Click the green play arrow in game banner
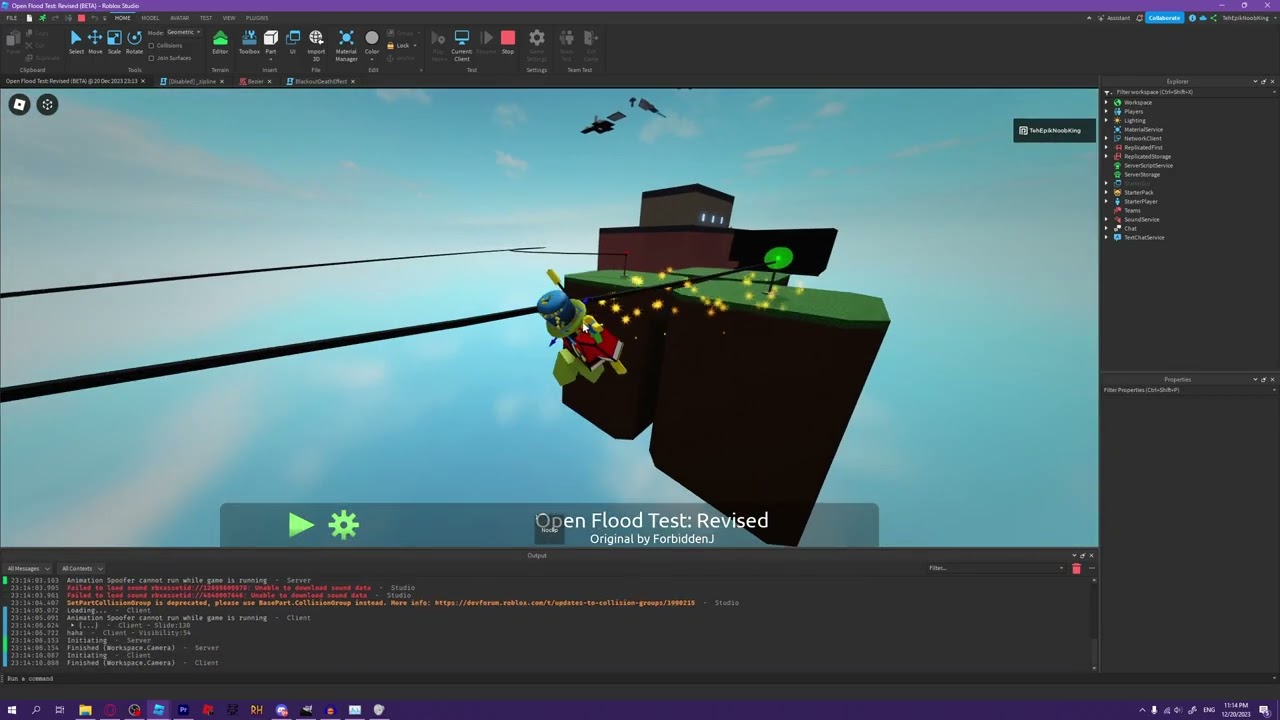1280x720 pixels. 301,525
